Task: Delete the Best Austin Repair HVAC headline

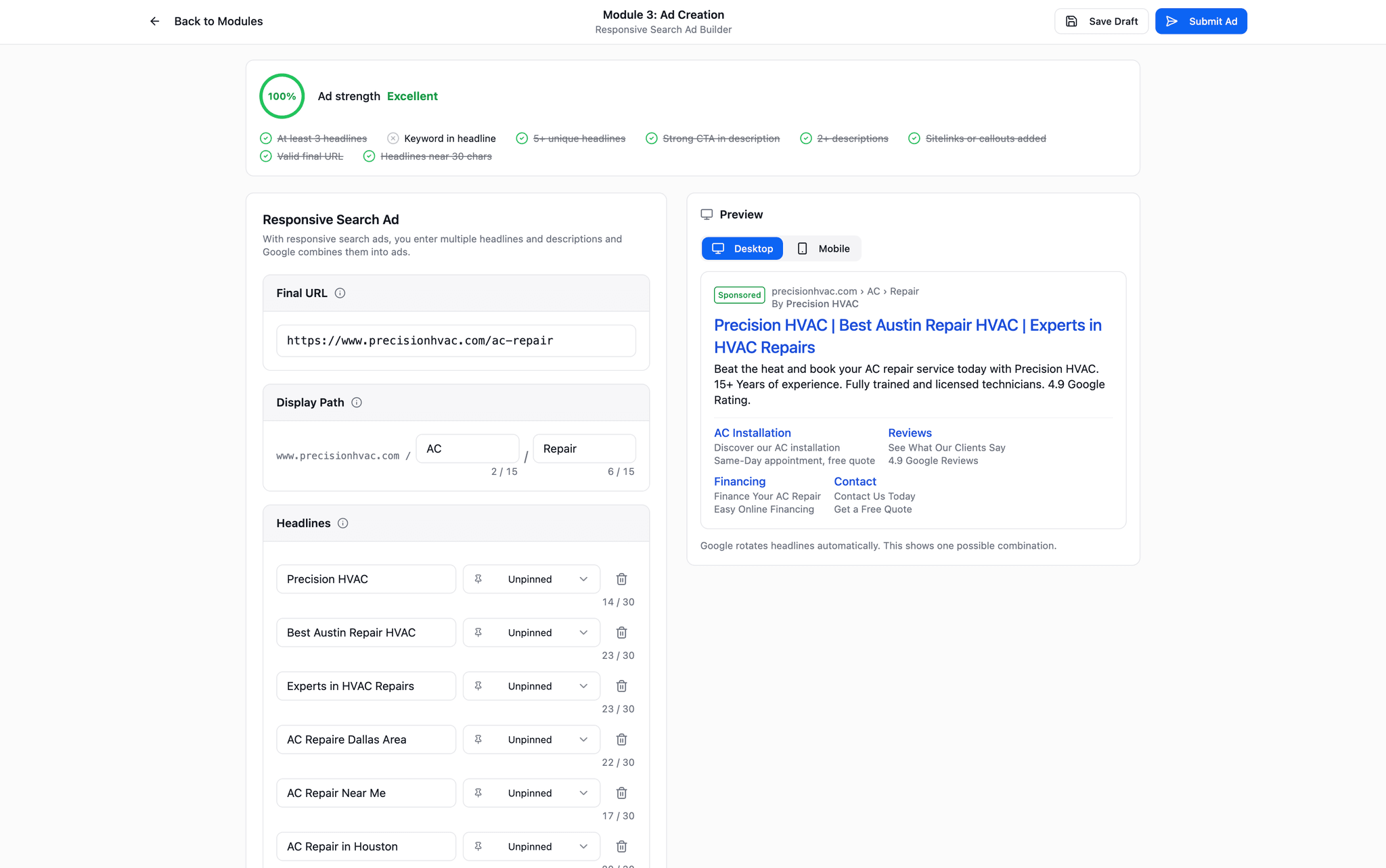Action: click(622, 633)
